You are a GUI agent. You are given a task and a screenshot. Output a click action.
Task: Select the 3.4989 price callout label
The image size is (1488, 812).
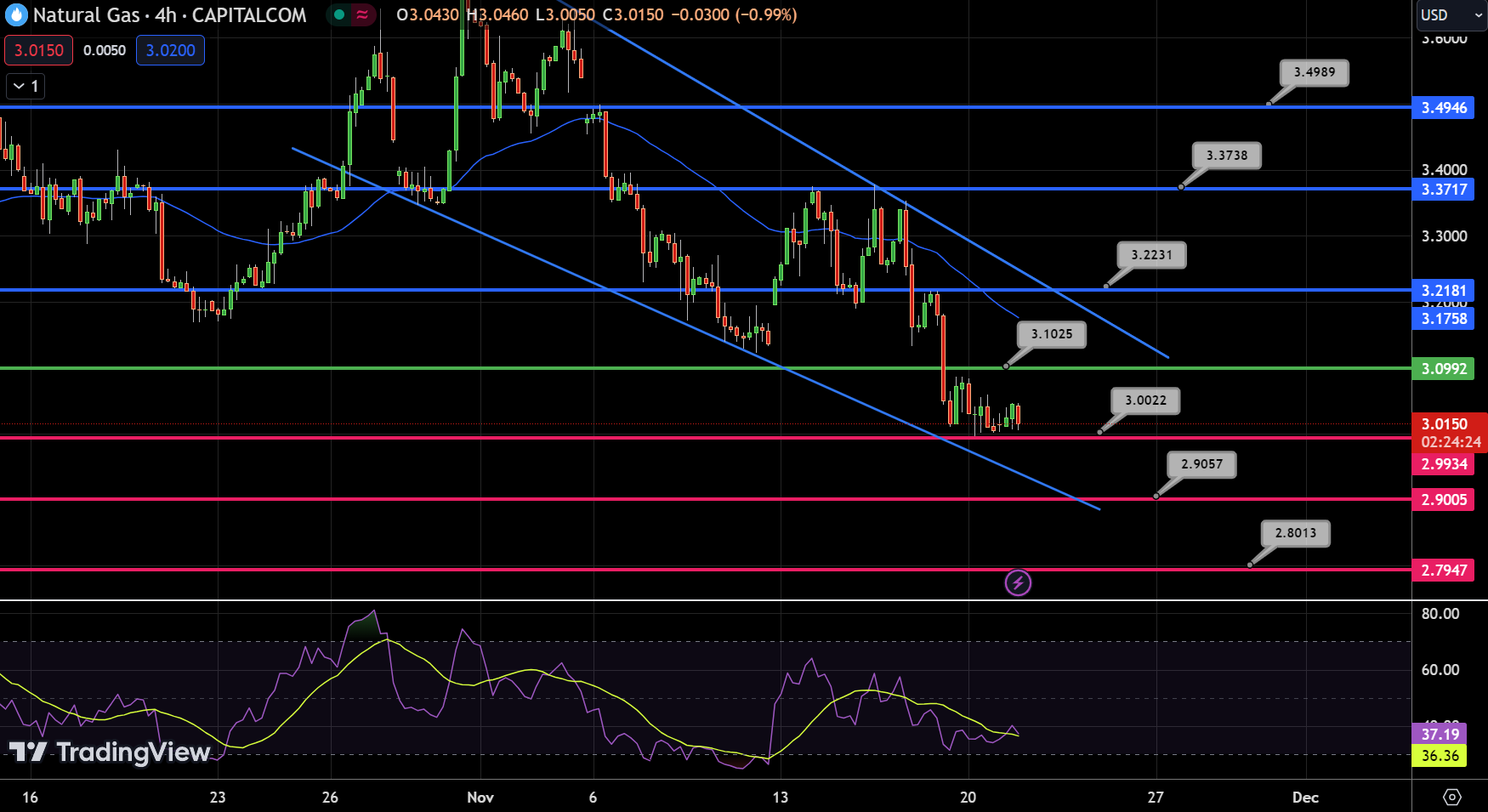point(1314,72)
